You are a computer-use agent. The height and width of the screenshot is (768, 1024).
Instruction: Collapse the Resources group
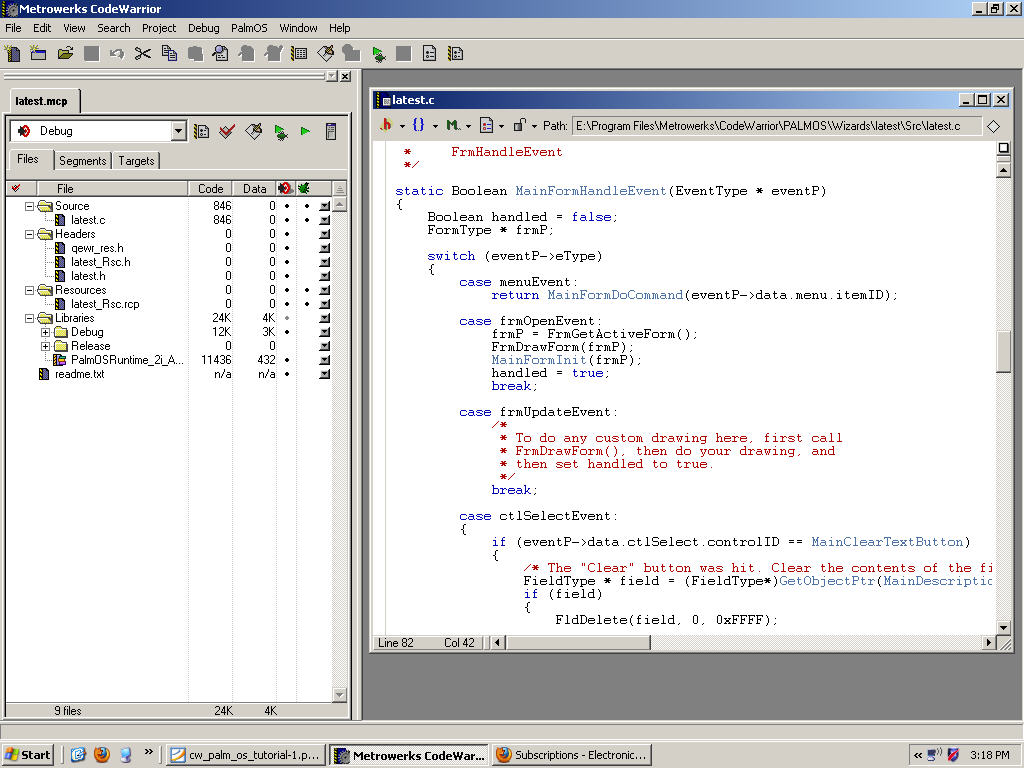[x=29, y=290]
